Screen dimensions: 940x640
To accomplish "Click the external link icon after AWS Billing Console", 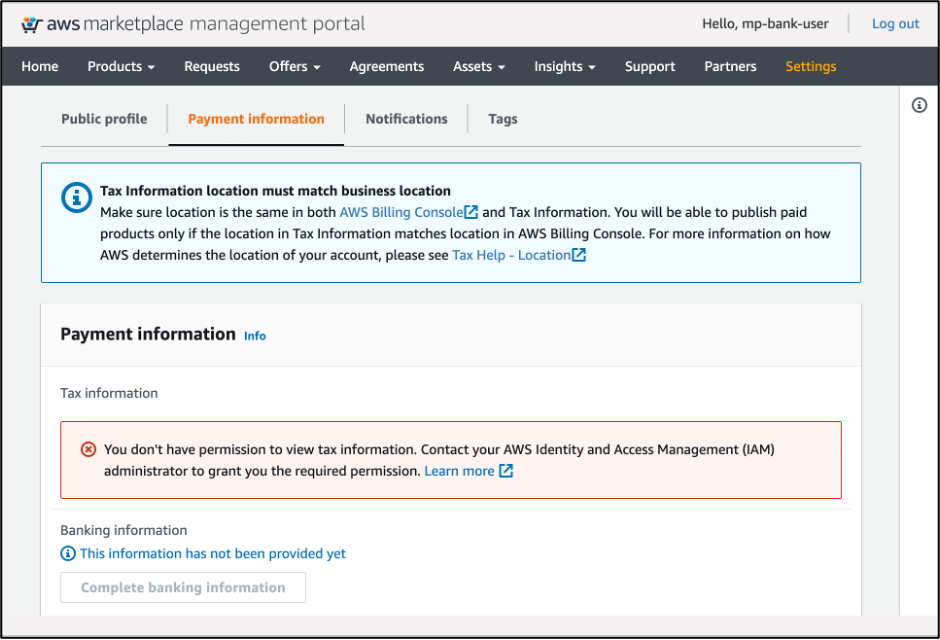I will (x=472, y=211).
